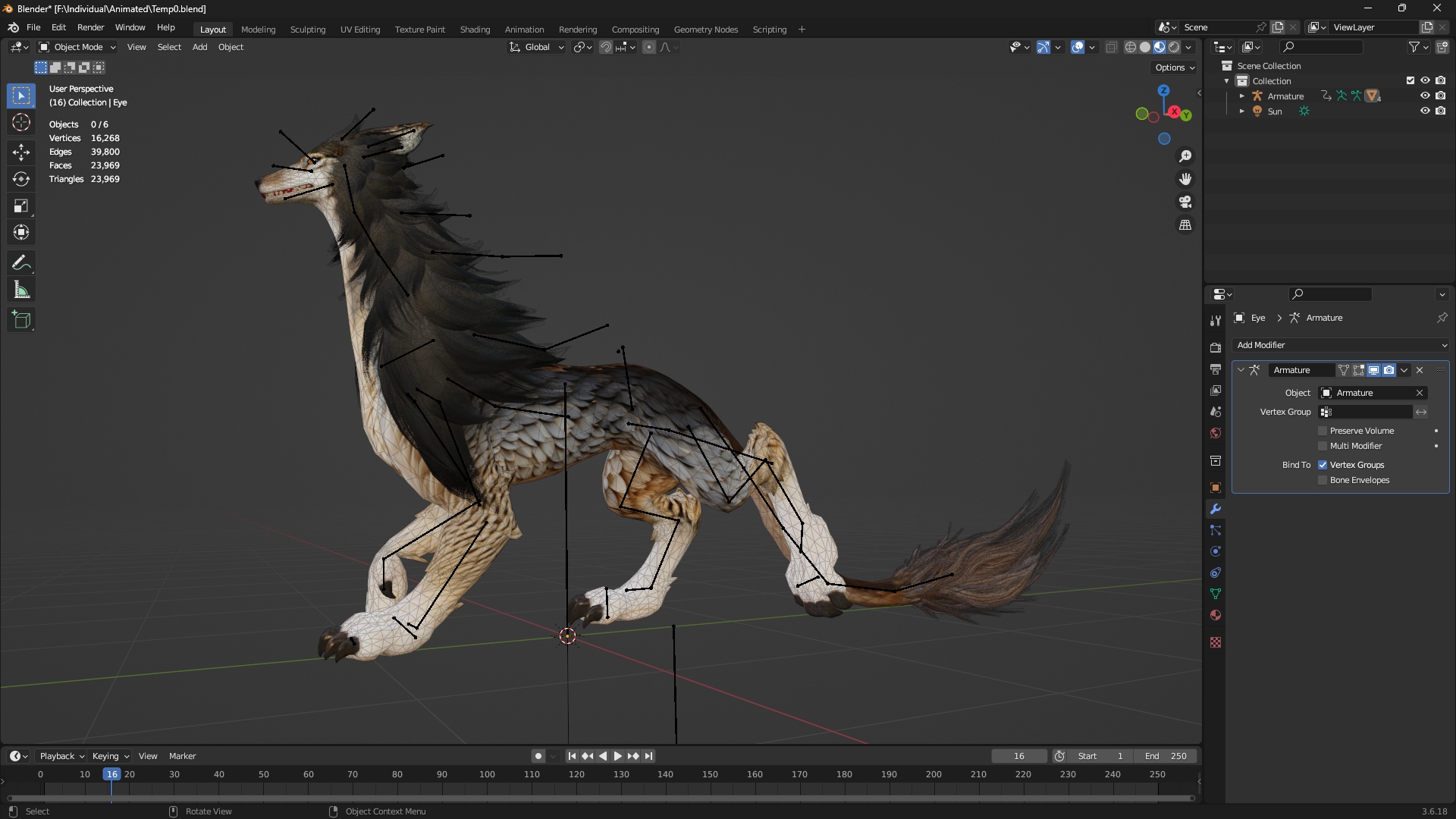
Task: Hide the Sun object in viewport
Action: [x=1425, y=111]
